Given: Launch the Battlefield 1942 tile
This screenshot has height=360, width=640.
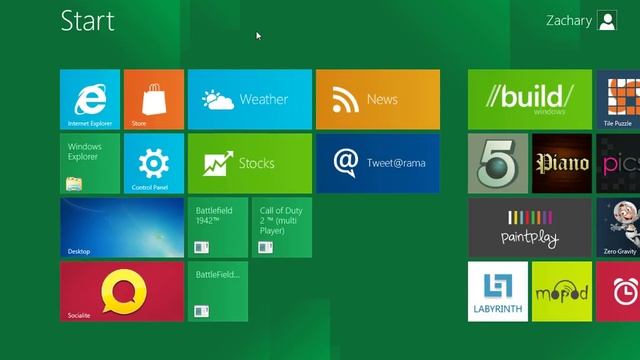Looking at the screenshot, I should [x=218, y=227].
